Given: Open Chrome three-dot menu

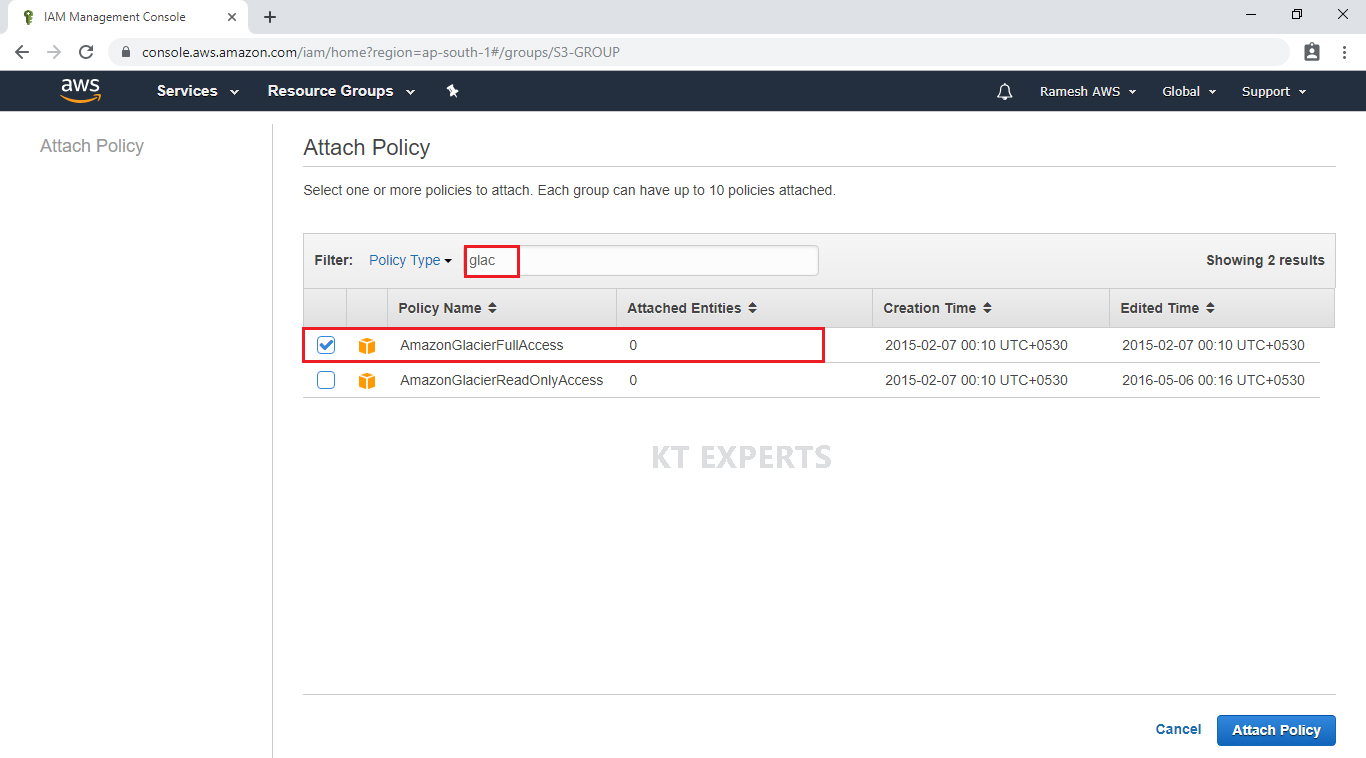Looking at the screenshot, I should [1344, 52].
